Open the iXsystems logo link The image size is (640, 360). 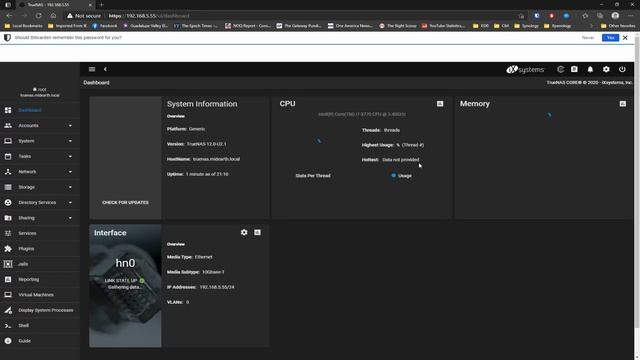525,69
